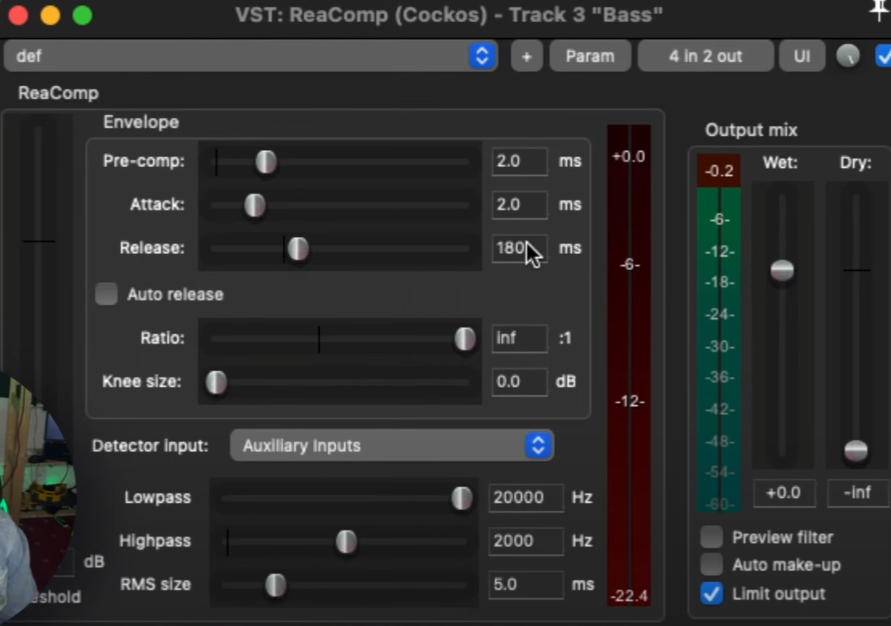Click the Wet fader handle
This screenshot has width=891, height=626.
782,270
